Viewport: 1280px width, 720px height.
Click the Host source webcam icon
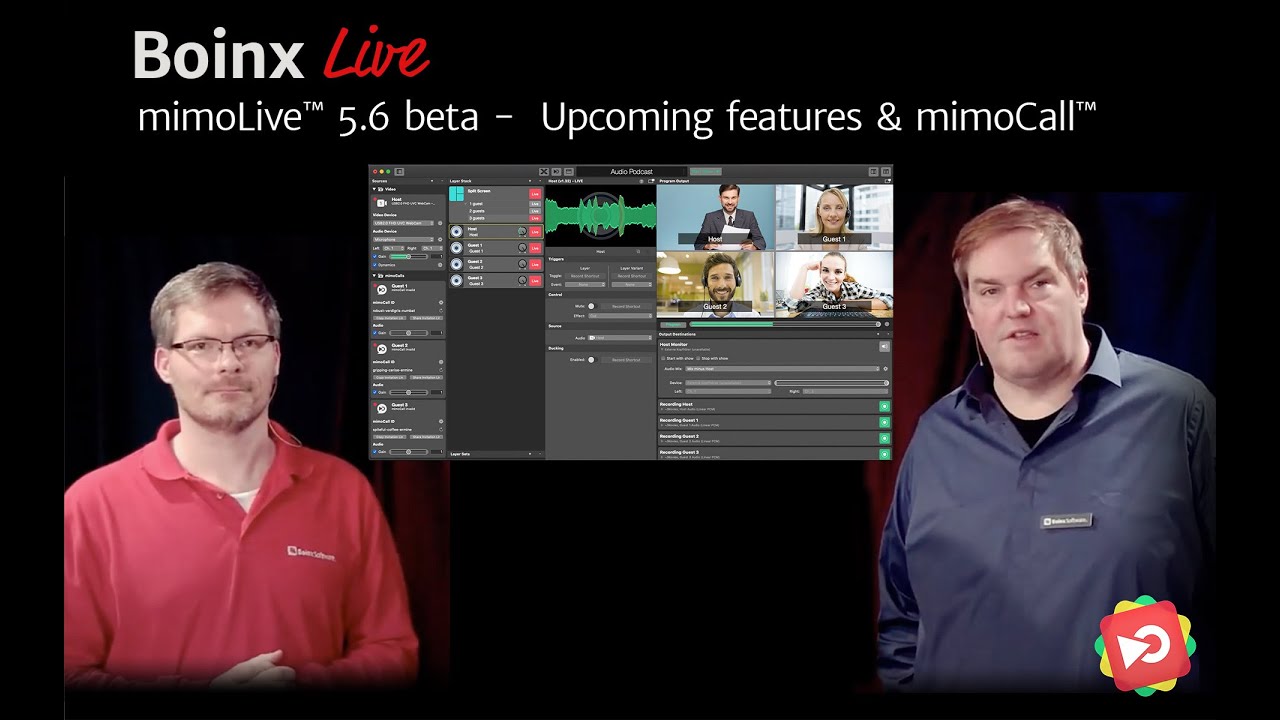(x=382, y=203)
